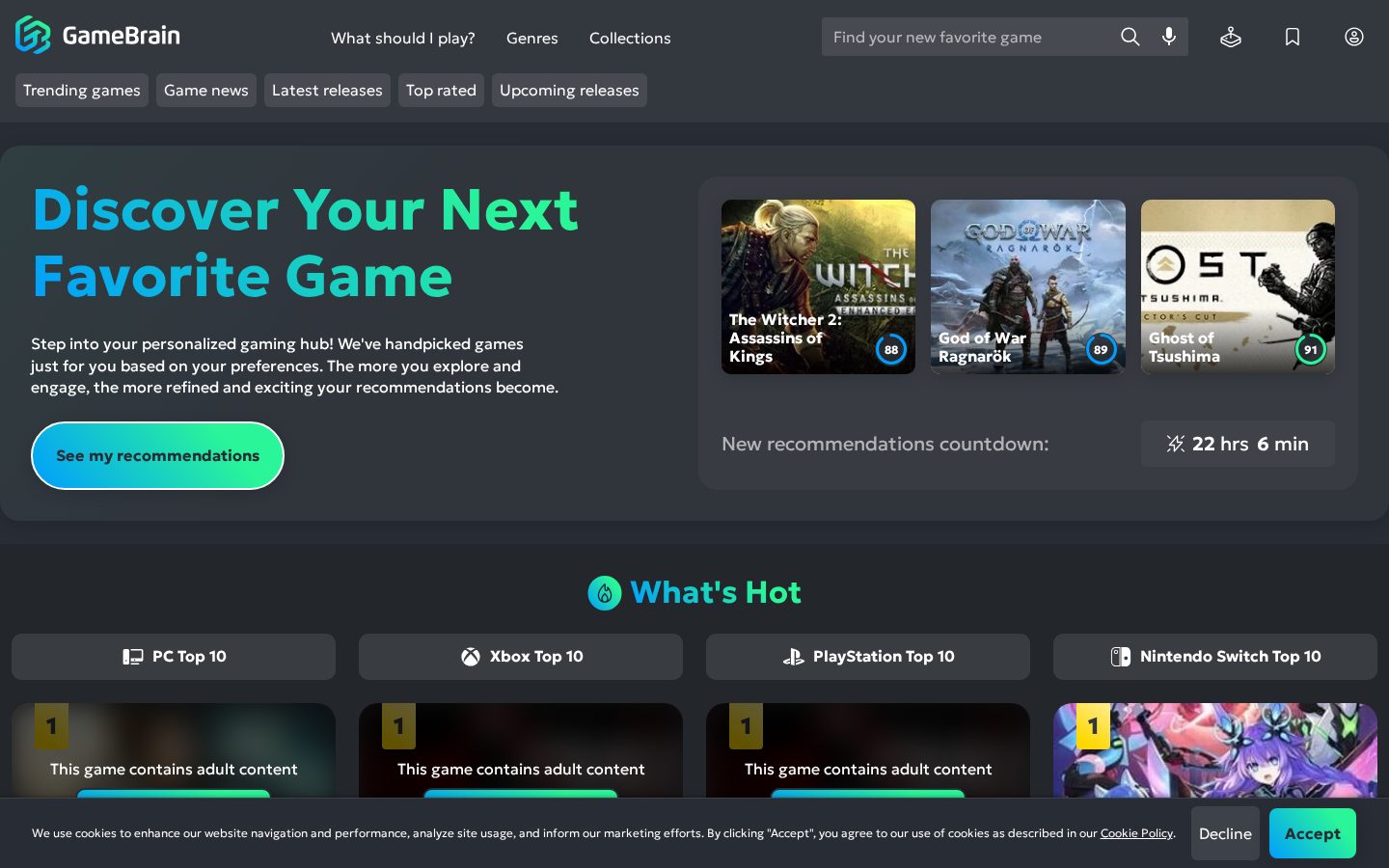This screenshot has height=868, width=1389.
Task: Decline the cookies
Action: point(1225,833)
